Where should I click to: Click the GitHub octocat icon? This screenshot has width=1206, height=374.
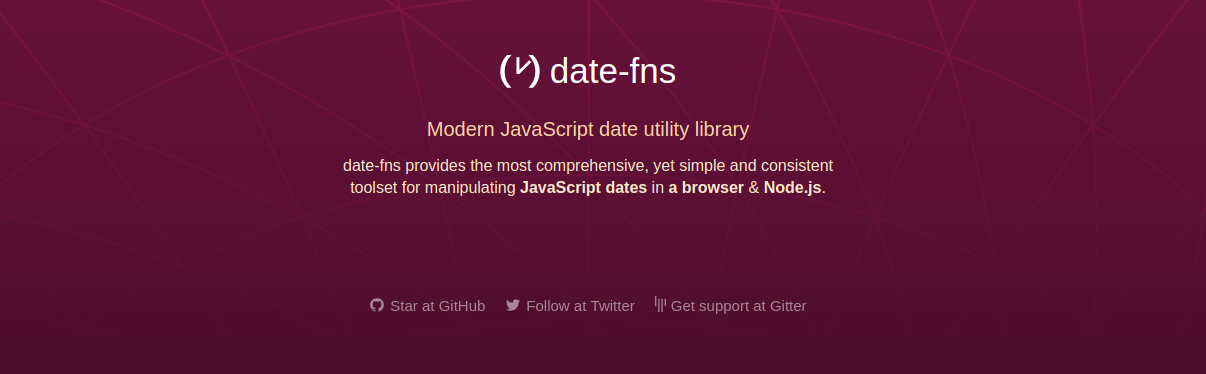pyautogui.click(x=377, y=305)
